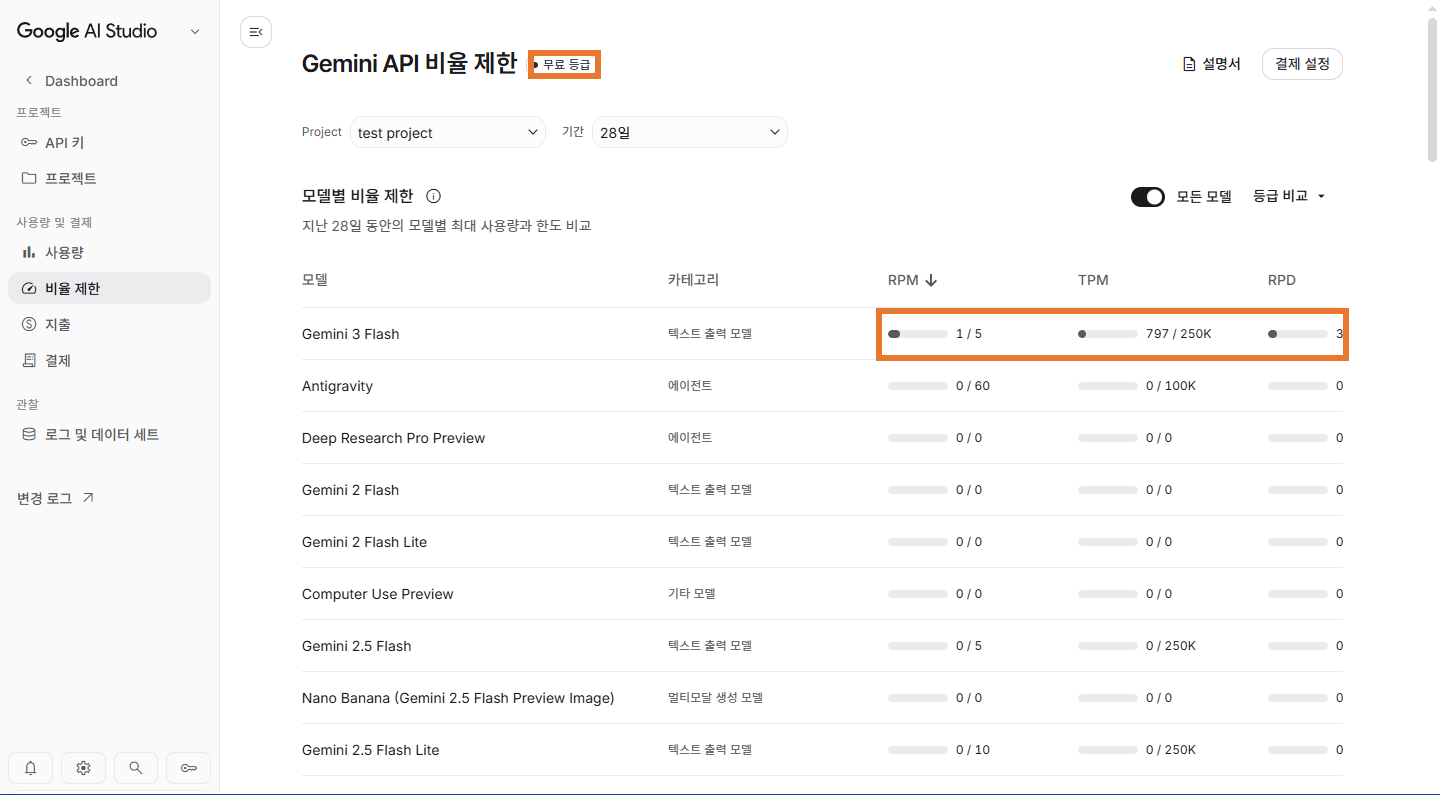Open the 결제 sidebar page
The width and height of the screenshot is (1440, 795).
click(109, 360)
